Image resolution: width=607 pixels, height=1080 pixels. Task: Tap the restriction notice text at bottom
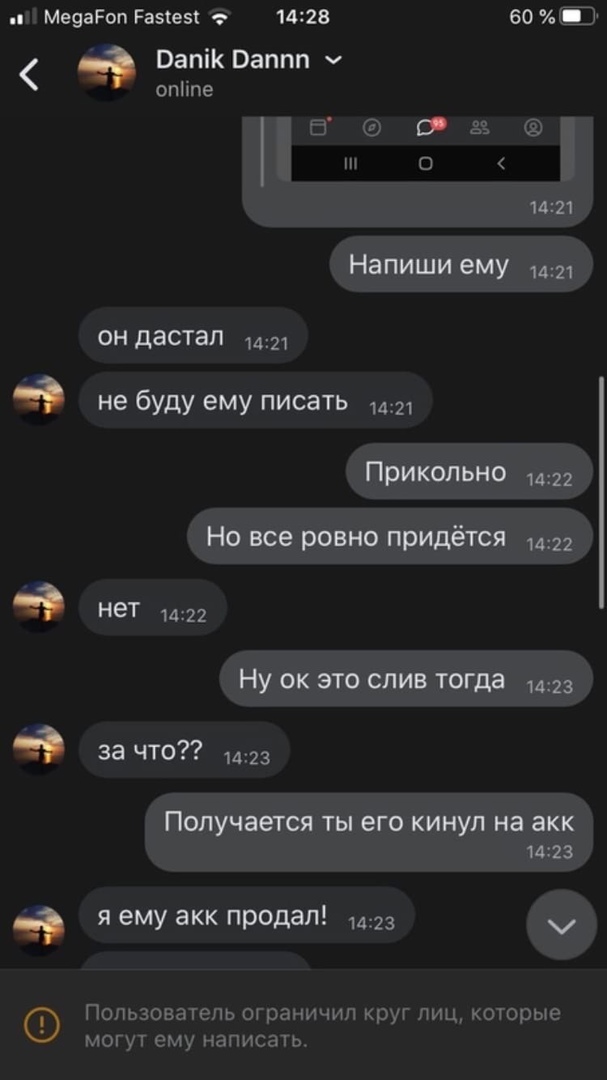coord(322,1026)
